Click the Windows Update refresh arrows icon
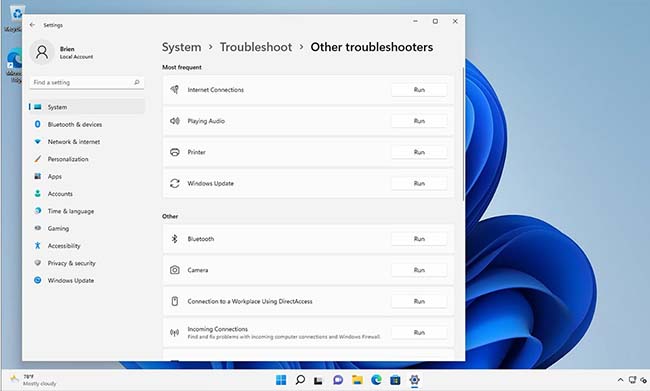Viewport: 650px width, 391px height. (x=175, y=183)
